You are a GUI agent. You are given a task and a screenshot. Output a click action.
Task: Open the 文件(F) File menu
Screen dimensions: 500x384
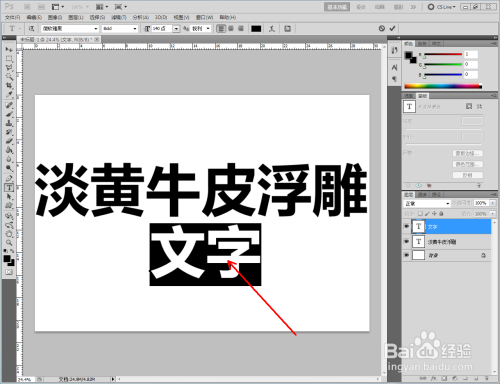tap(13, 17)
